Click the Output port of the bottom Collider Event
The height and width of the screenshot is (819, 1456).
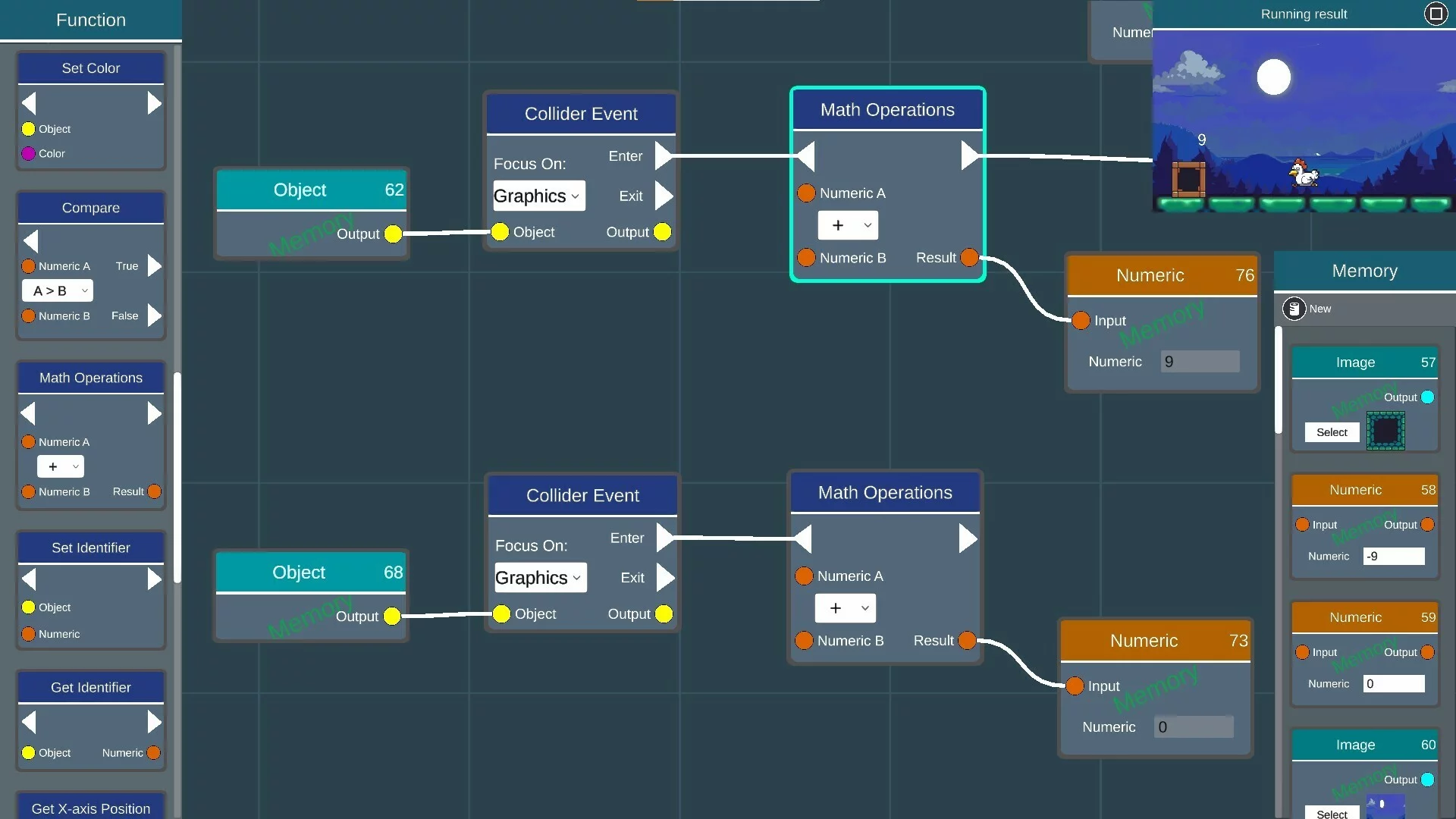[x=664, y=614]
